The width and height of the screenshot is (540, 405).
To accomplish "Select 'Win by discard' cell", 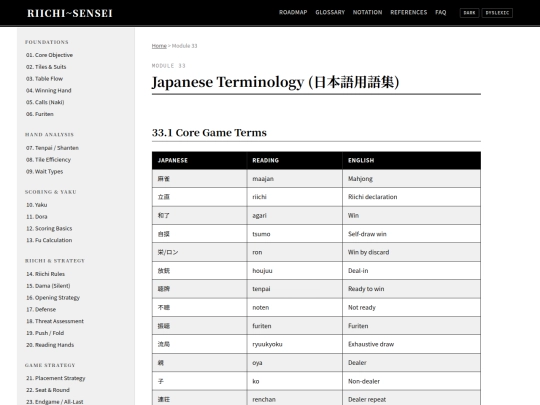I will (412, 252).
